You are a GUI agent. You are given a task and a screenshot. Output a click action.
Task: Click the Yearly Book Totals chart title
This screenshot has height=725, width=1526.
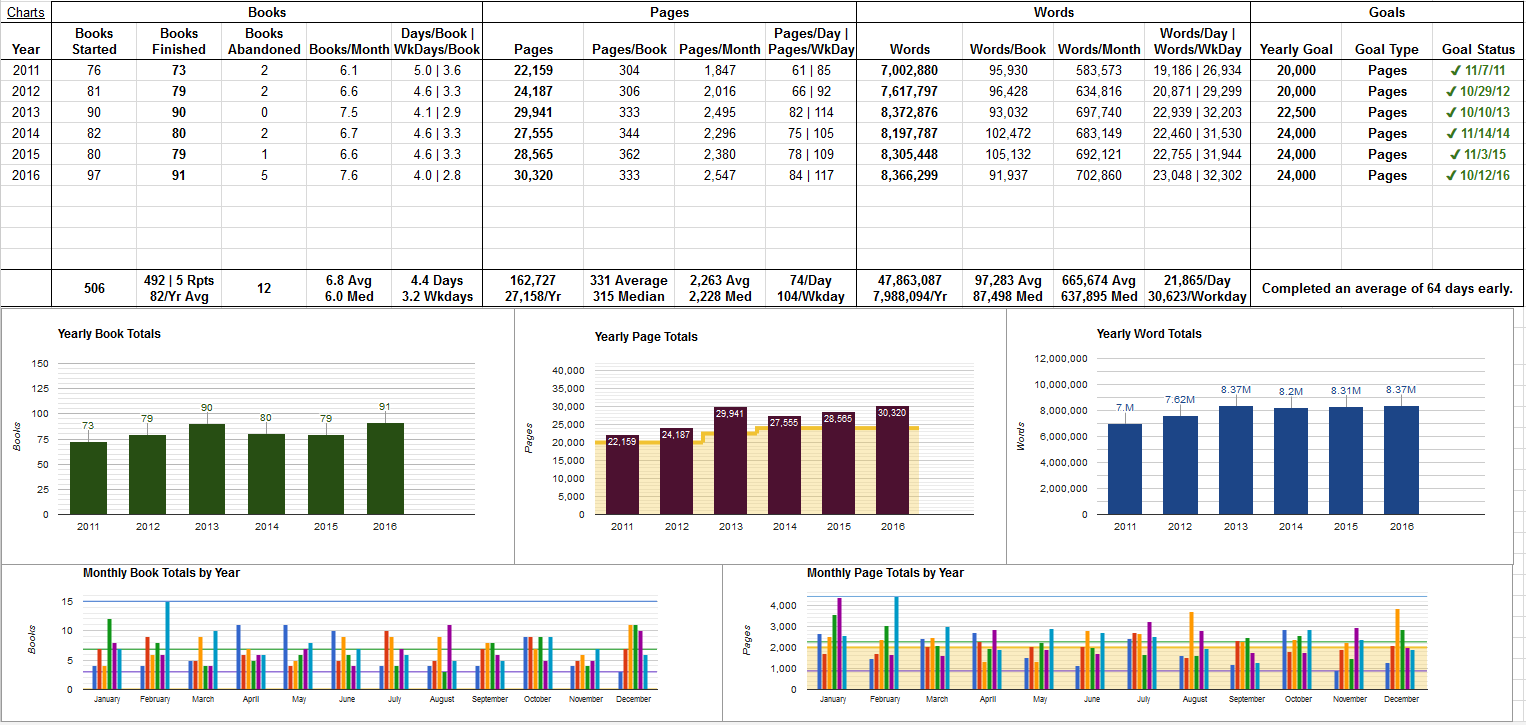click(x=109, y=334)
